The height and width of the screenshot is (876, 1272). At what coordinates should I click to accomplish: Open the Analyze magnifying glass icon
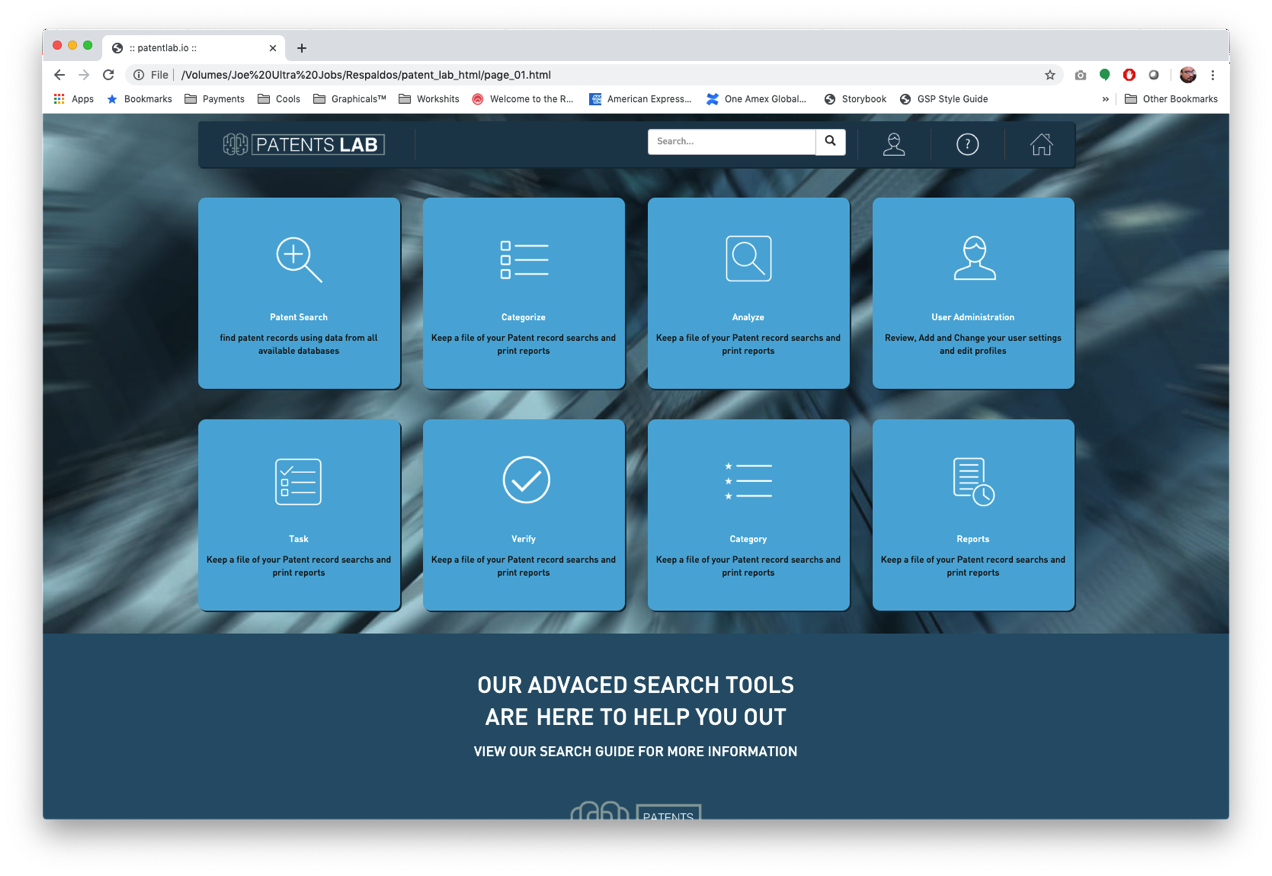click(x=748, y=259)
